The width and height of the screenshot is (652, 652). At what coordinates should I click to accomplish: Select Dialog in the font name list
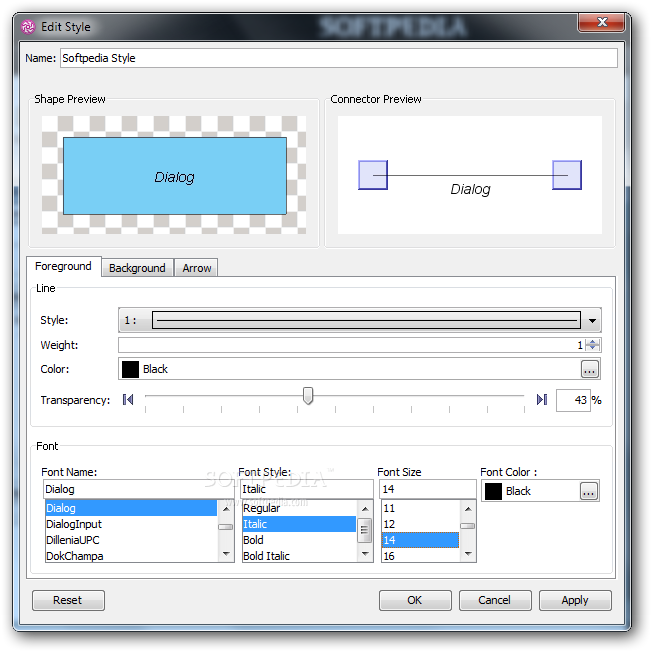tap(131, 508)
